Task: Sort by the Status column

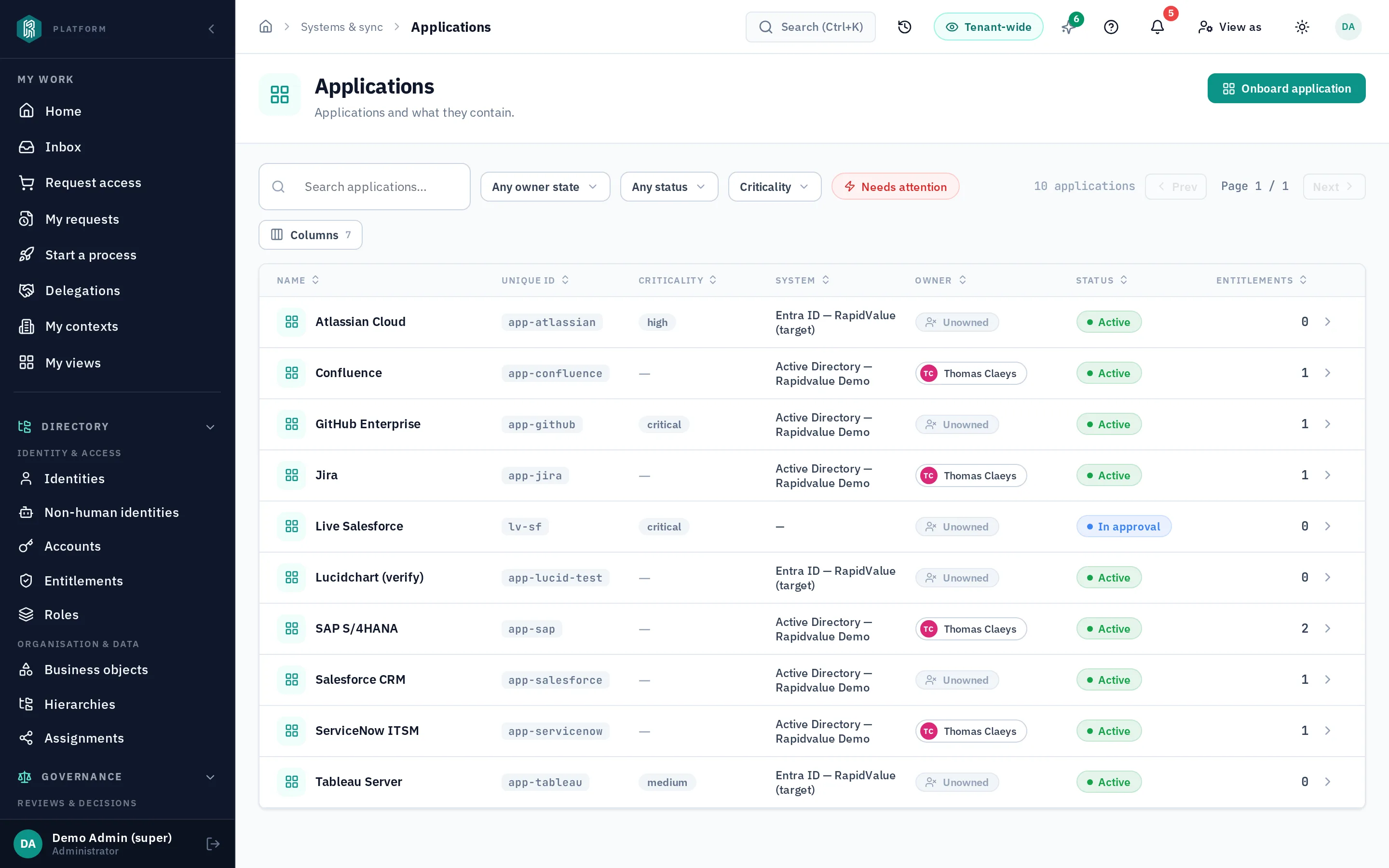Action: [x=1101, y=280]
